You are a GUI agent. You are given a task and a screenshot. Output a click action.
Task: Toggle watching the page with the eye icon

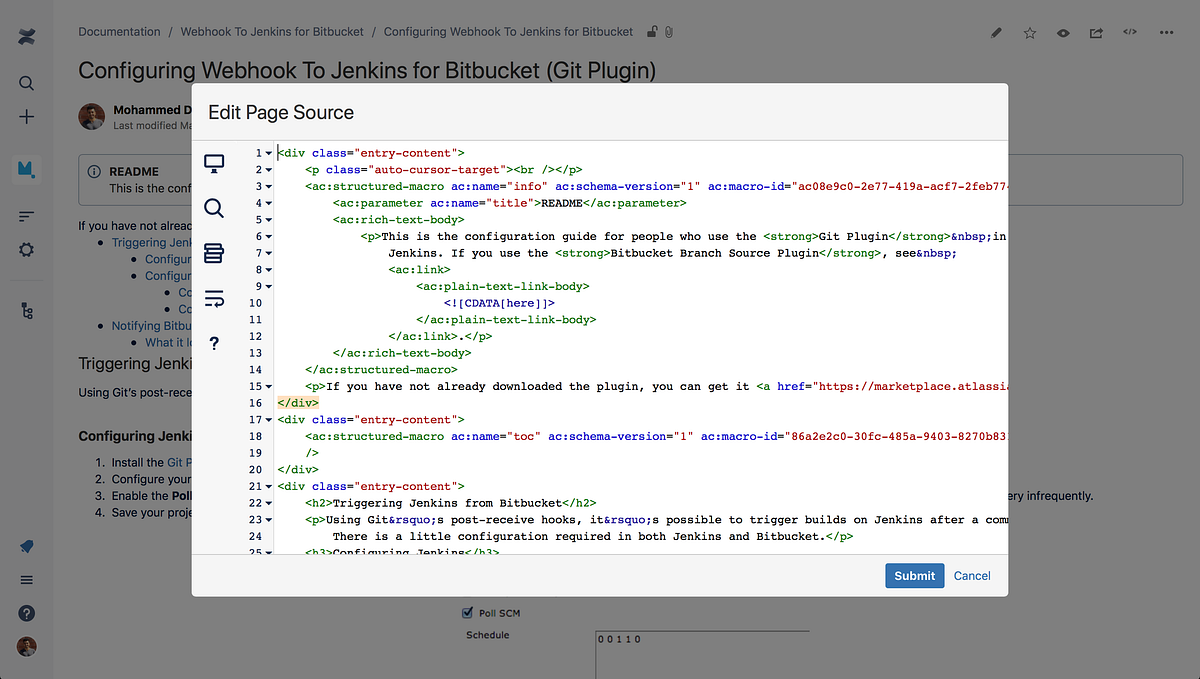[1063, 32]
